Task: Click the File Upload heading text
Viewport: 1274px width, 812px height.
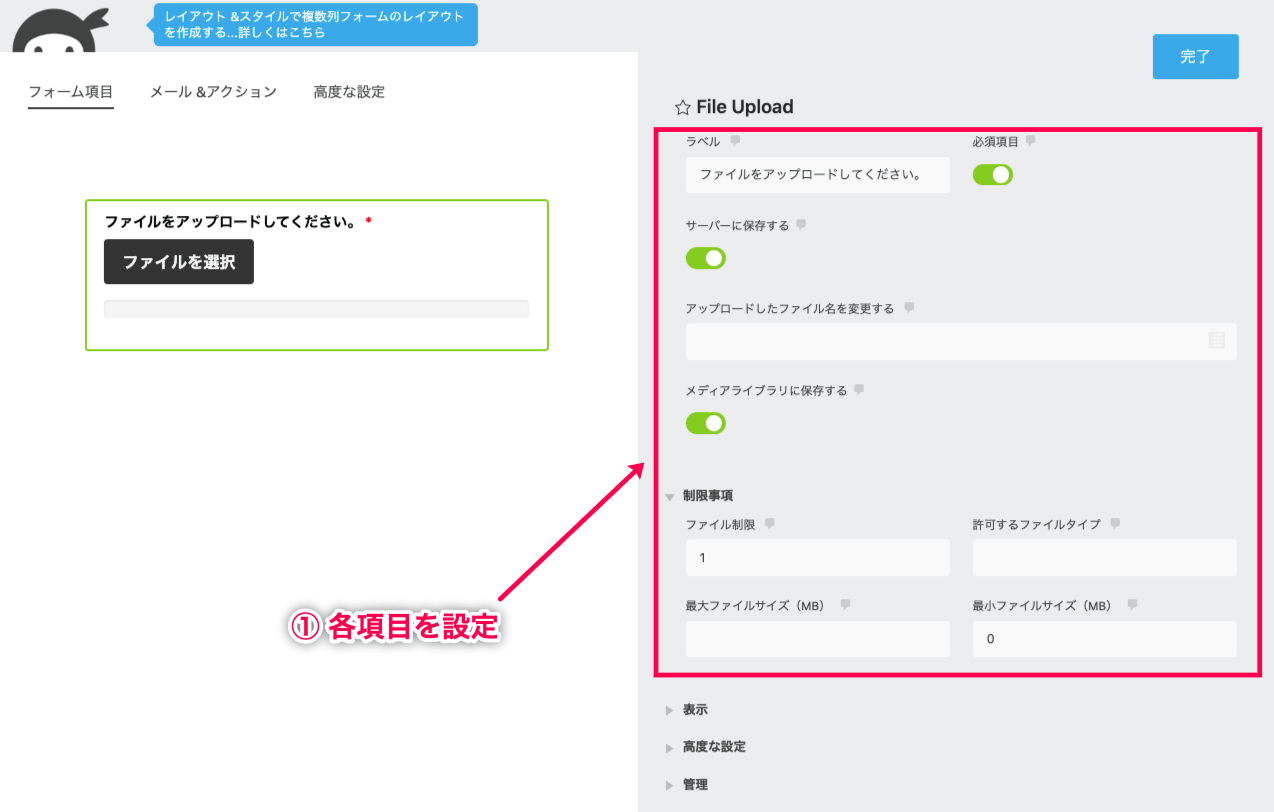Action: (745, 107)
